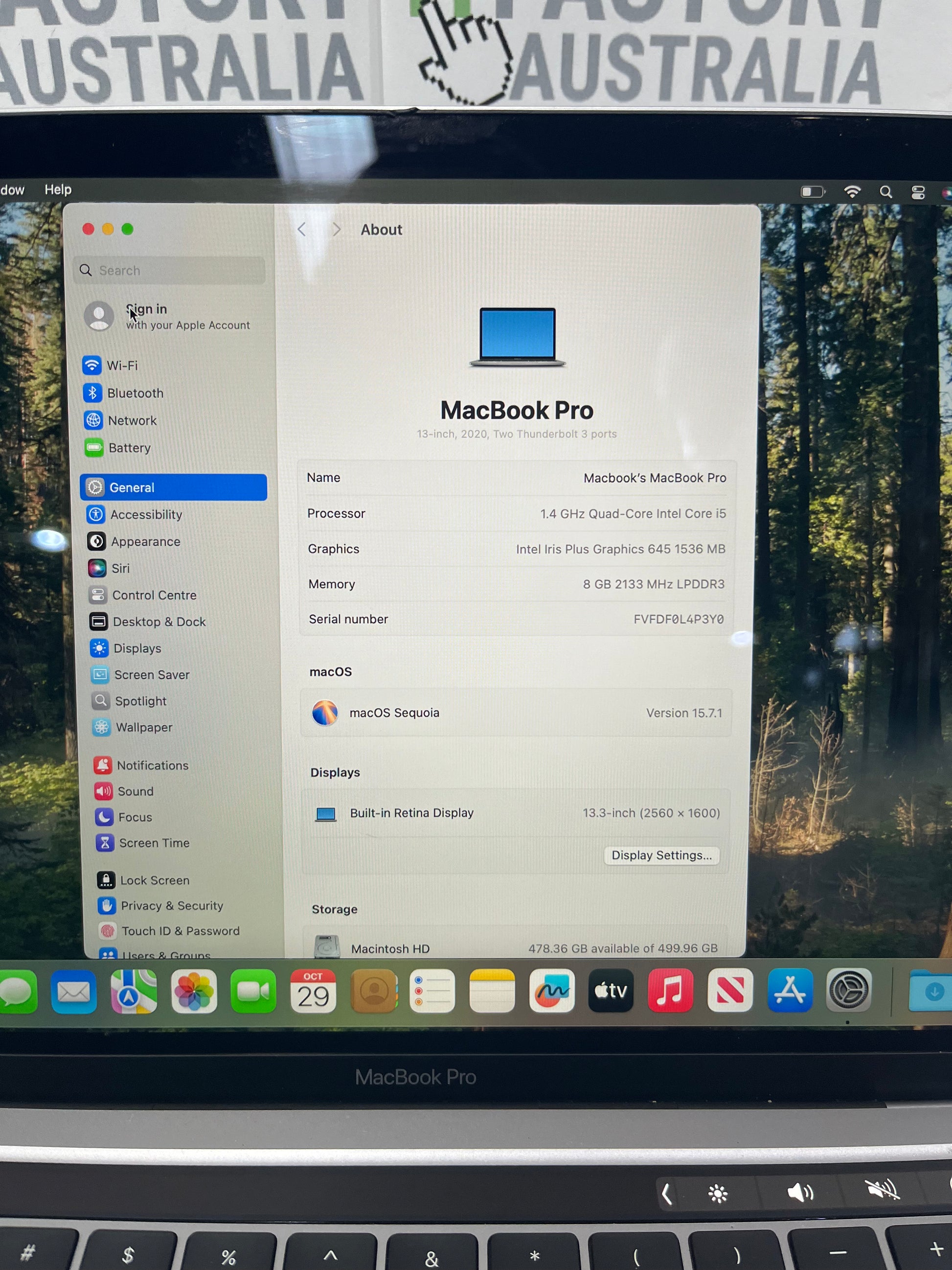Click the Calendar icon in Dock

coord(313,991)
